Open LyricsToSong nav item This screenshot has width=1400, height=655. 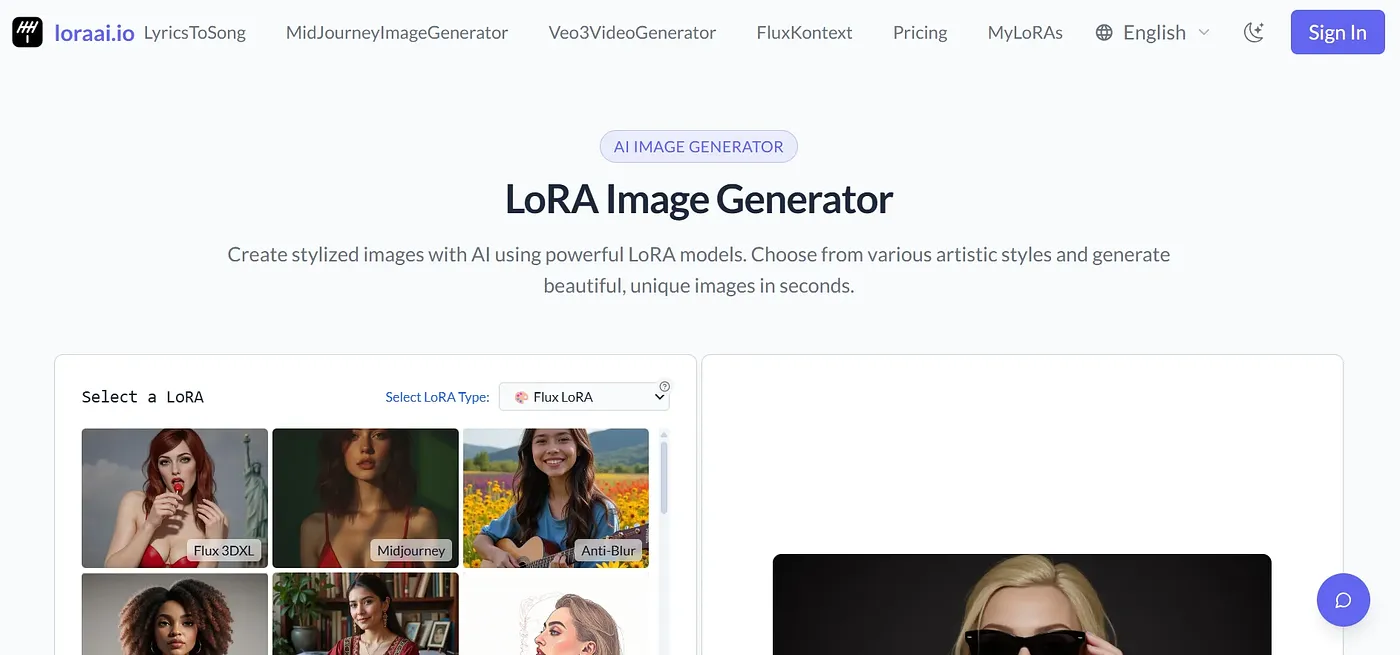[x=194, y=33]
